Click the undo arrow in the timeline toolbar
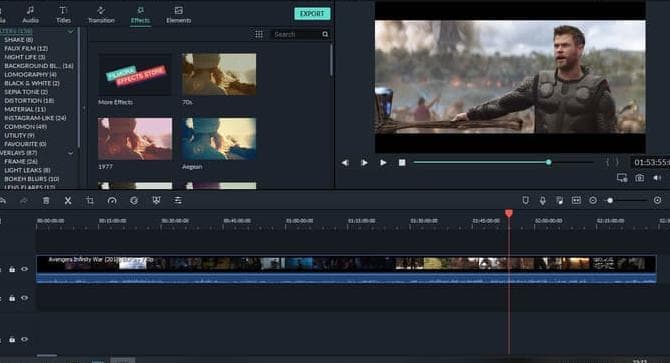The height and width of the screenshot is (363, 670). [x=2, y=200]
